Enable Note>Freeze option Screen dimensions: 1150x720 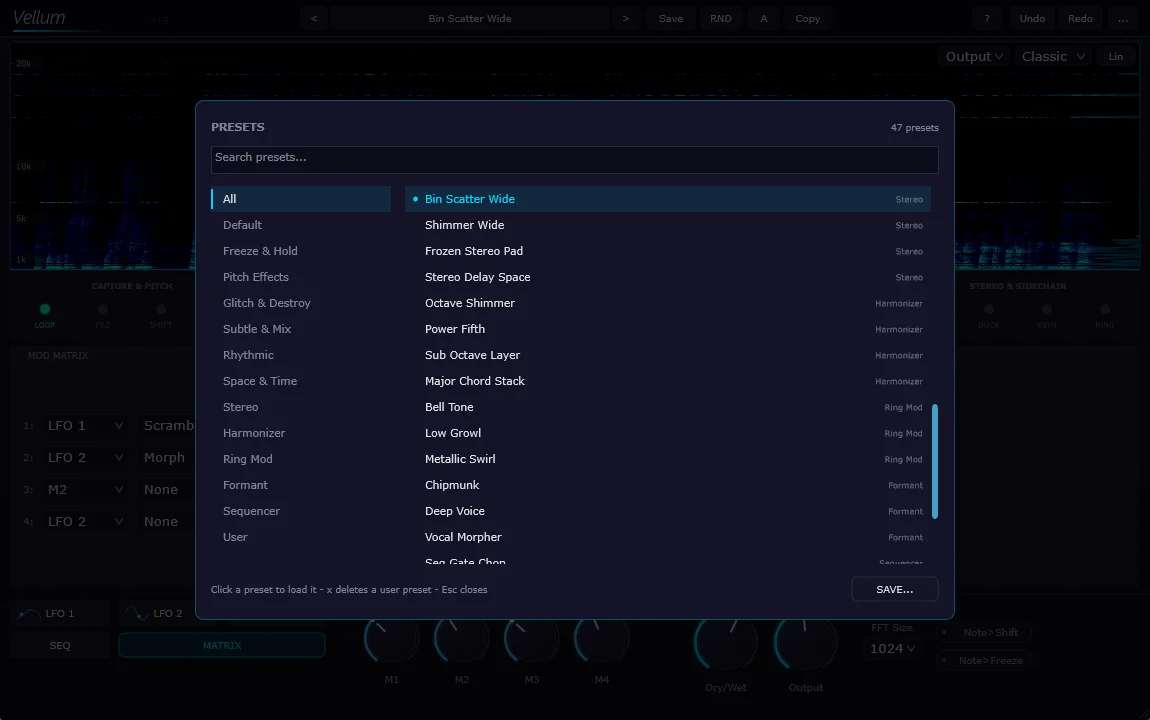[x=984, y=661]
